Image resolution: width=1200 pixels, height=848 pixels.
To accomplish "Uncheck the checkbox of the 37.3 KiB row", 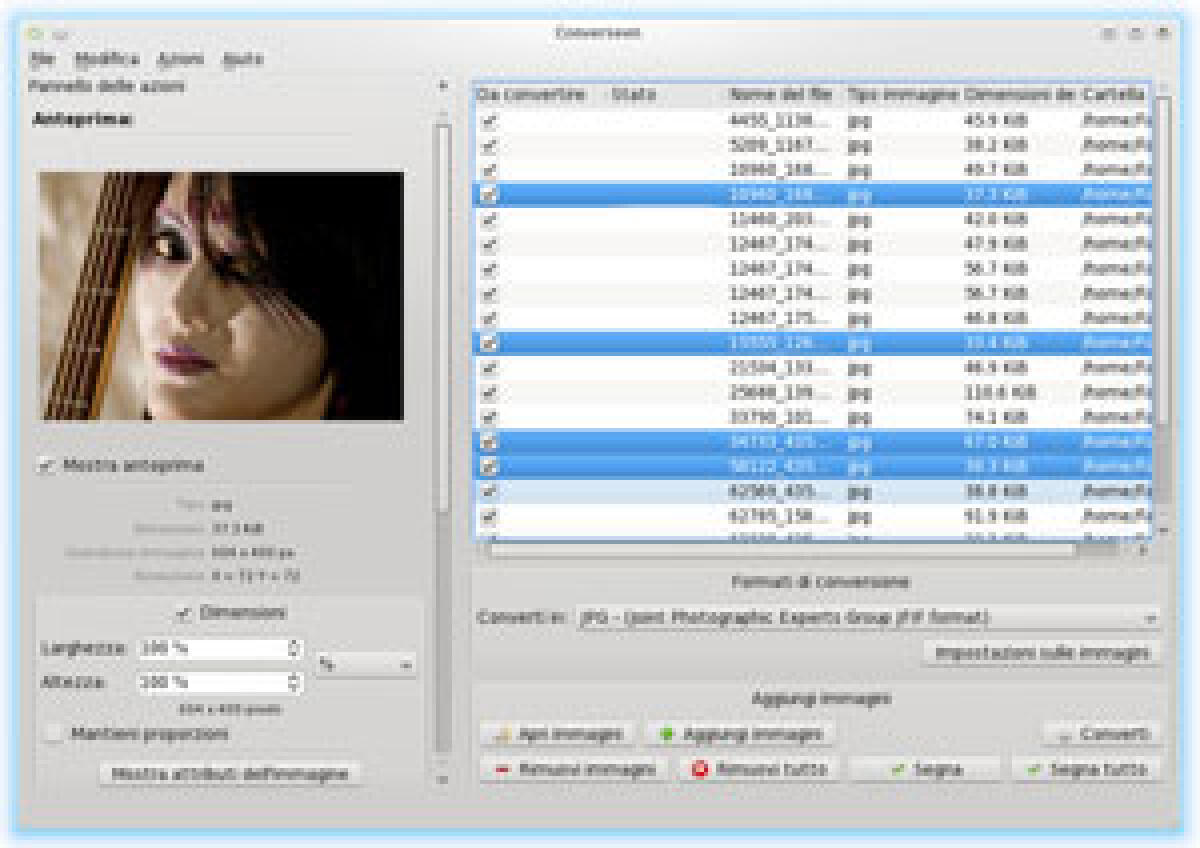I will [489, 195].
